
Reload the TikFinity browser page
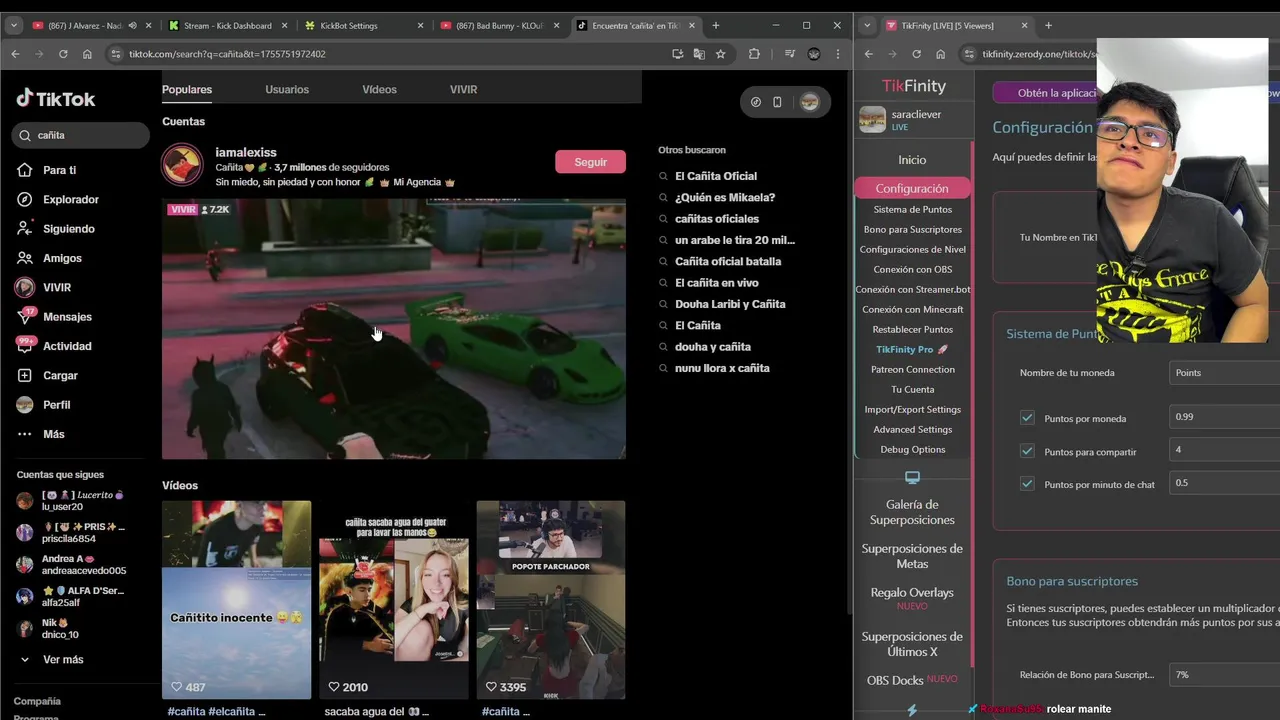(x=916, y=54)
